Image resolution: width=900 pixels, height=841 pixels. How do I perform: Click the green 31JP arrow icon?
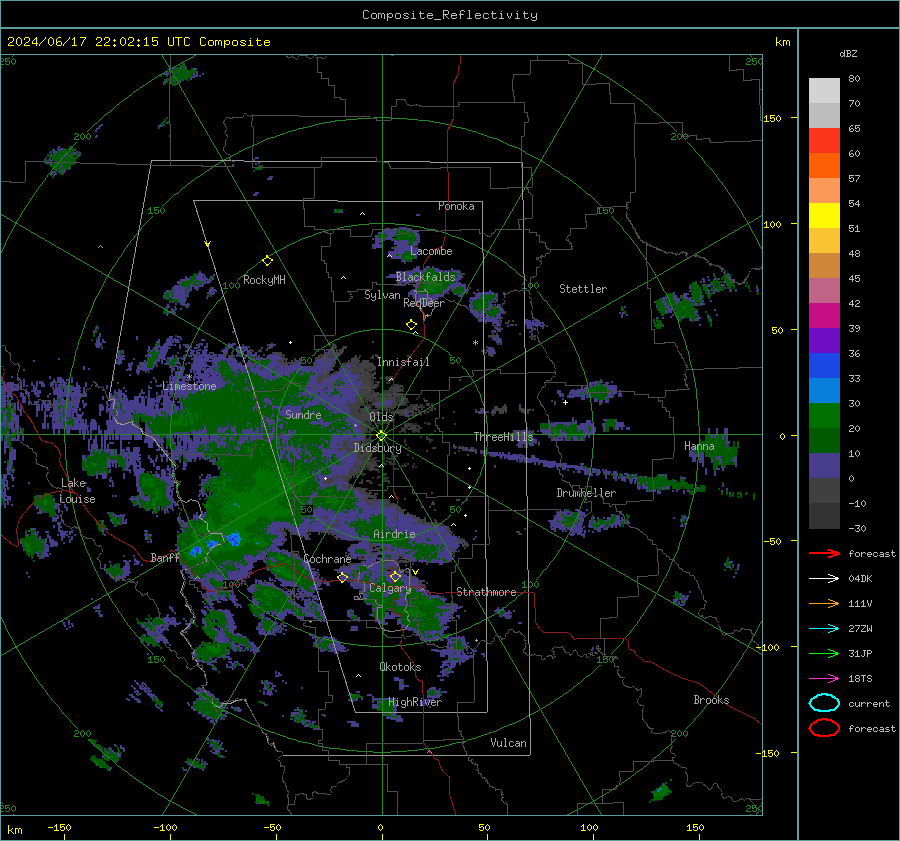pyautogui.click(x=824, y=653)
